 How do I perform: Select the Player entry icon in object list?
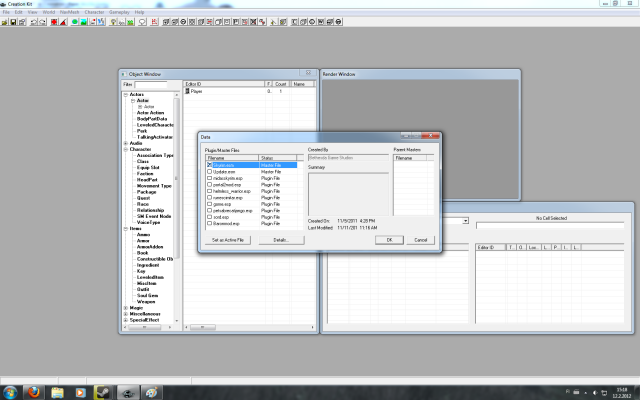187,91
